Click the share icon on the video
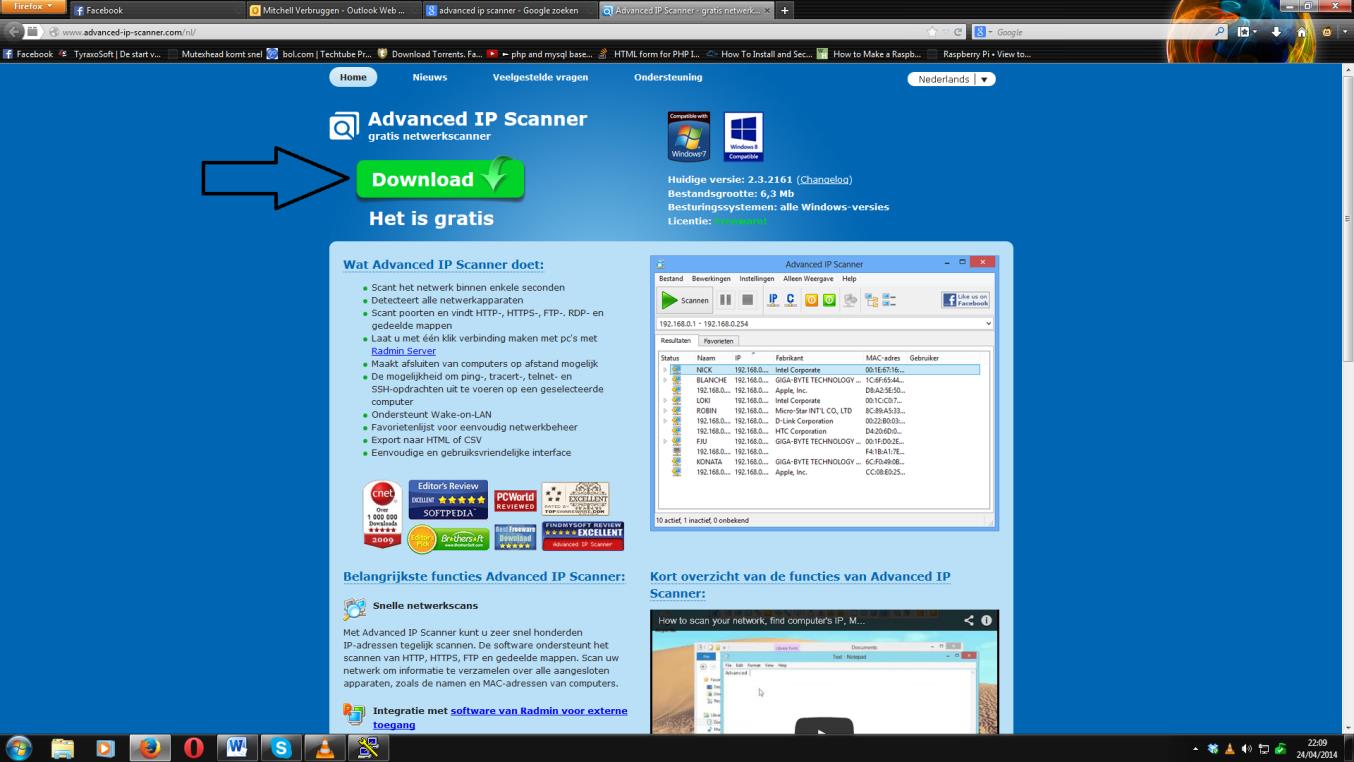Viewport: 1354px width, 762px height. coord(968,621)
